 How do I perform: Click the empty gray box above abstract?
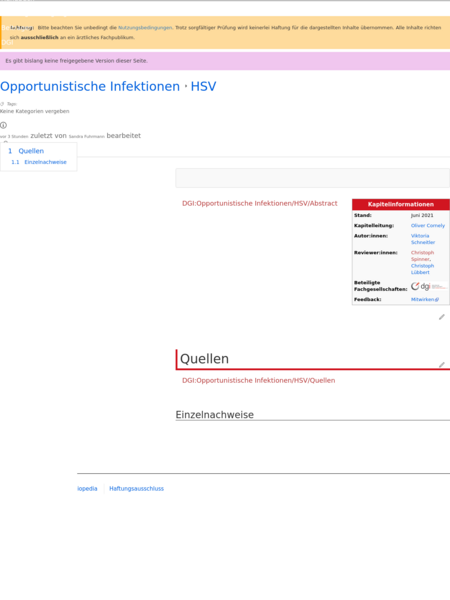pyautogui.click(x=313, y=178)
